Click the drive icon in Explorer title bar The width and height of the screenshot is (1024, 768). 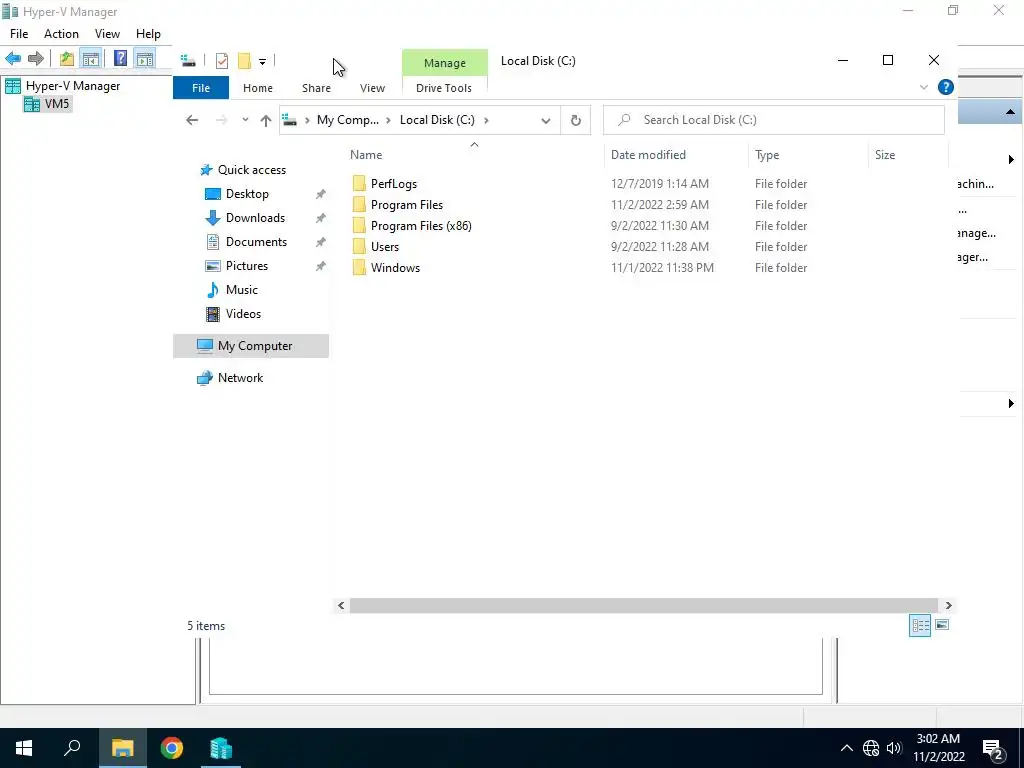[188, 61]
